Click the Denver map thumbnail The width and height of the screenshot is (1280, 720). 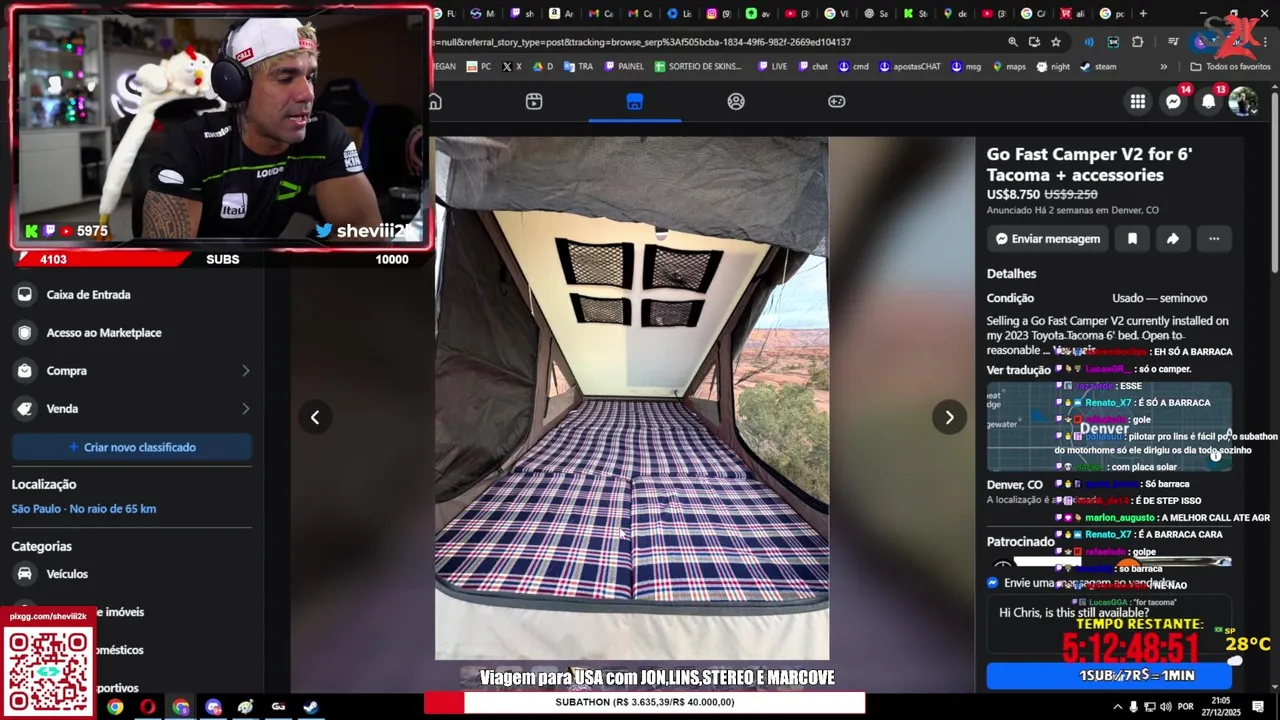[1109, 426]
